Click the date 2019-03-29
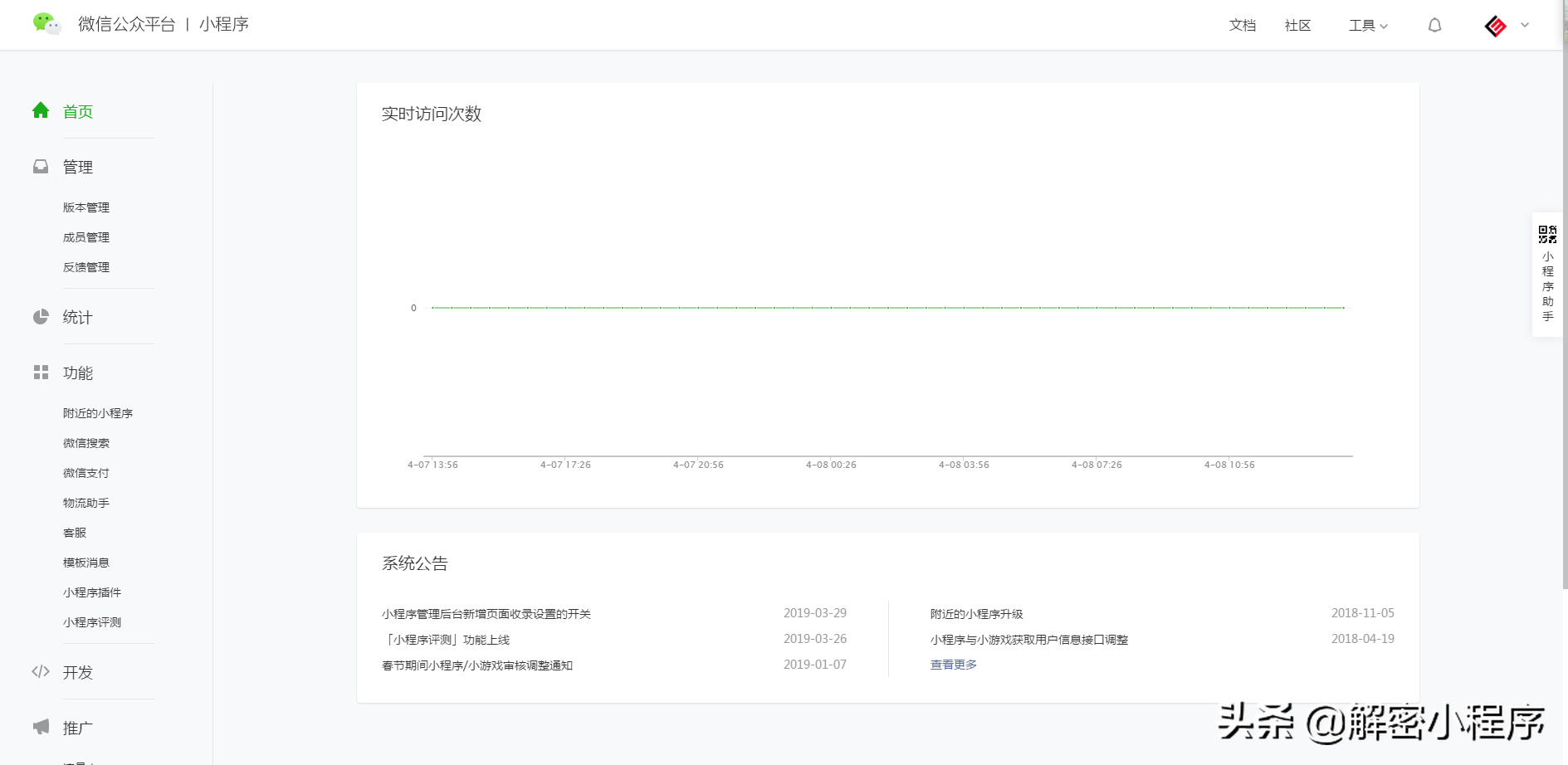1568x765 pixels. coord(815,613)
